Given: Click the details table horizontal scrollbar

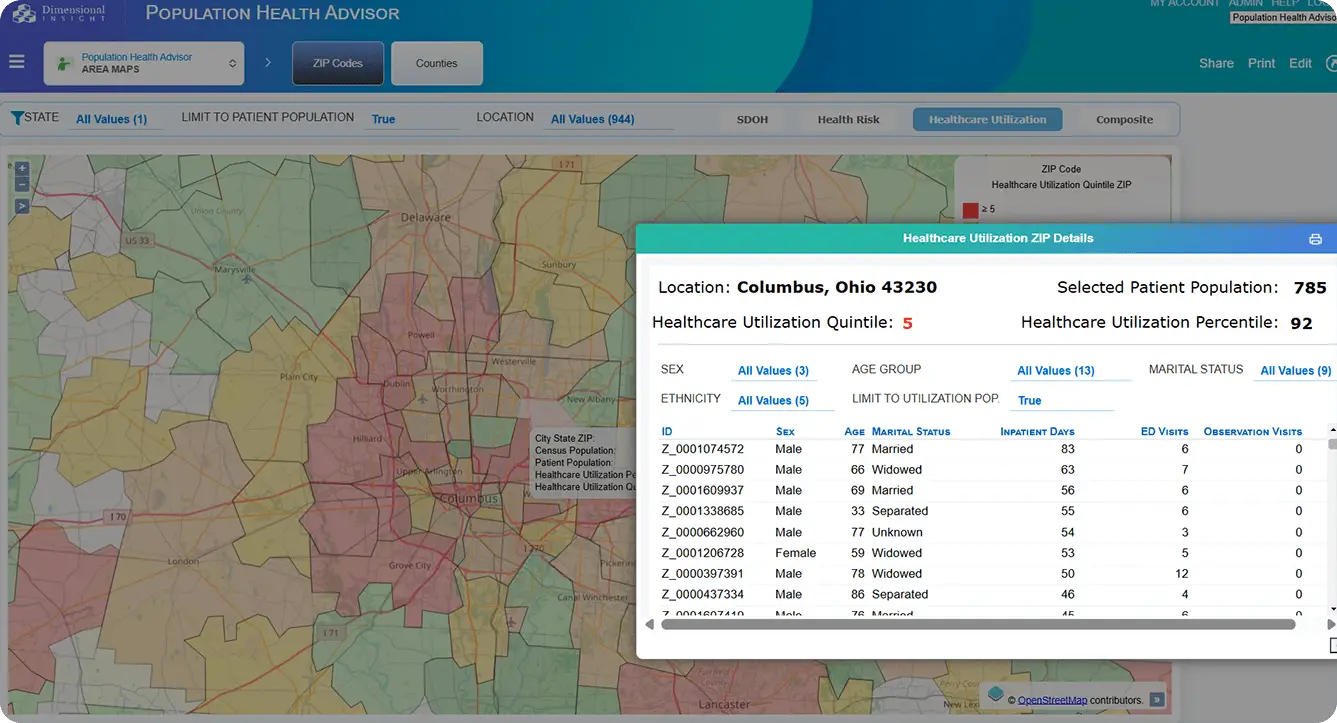Looking at the screenshot, I should [977, 624].
